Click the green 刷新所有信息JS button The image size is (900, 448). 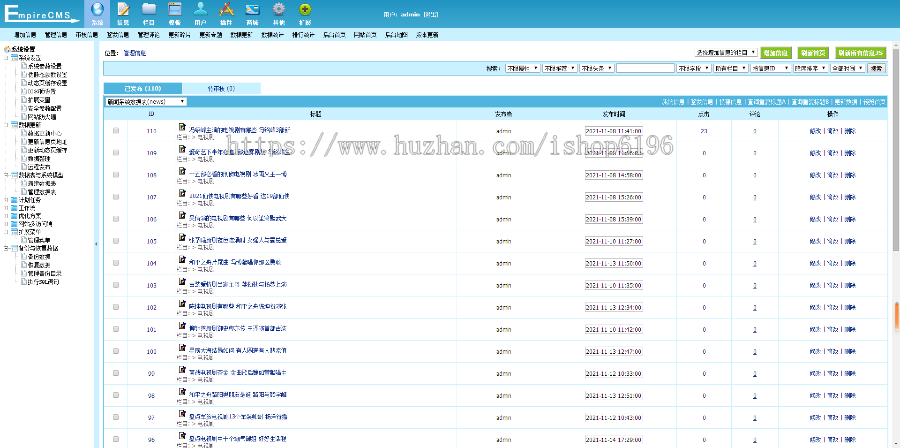(861, 52)
